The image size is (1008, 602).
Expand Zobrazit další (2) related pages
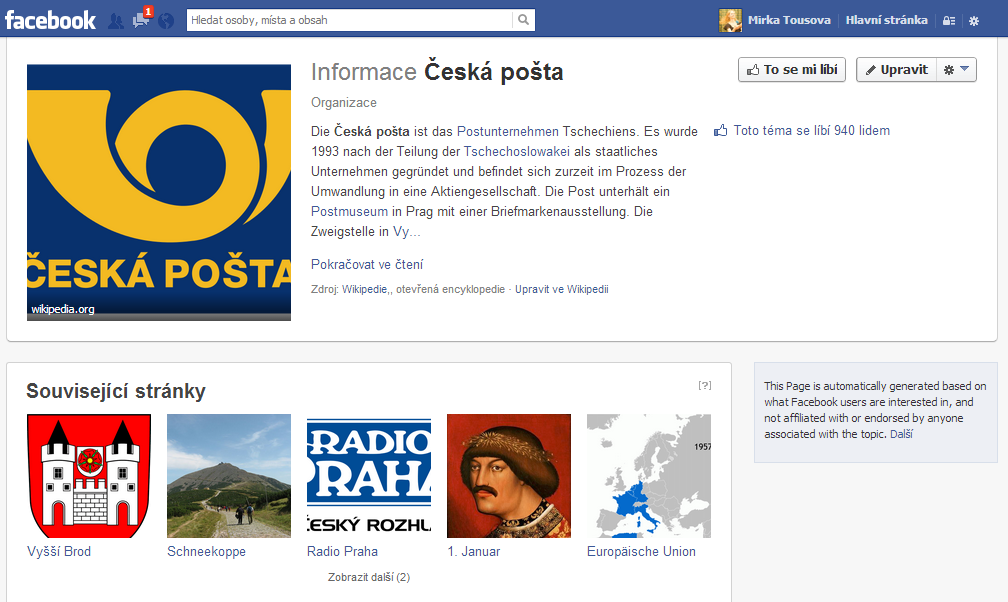(369, 577)
